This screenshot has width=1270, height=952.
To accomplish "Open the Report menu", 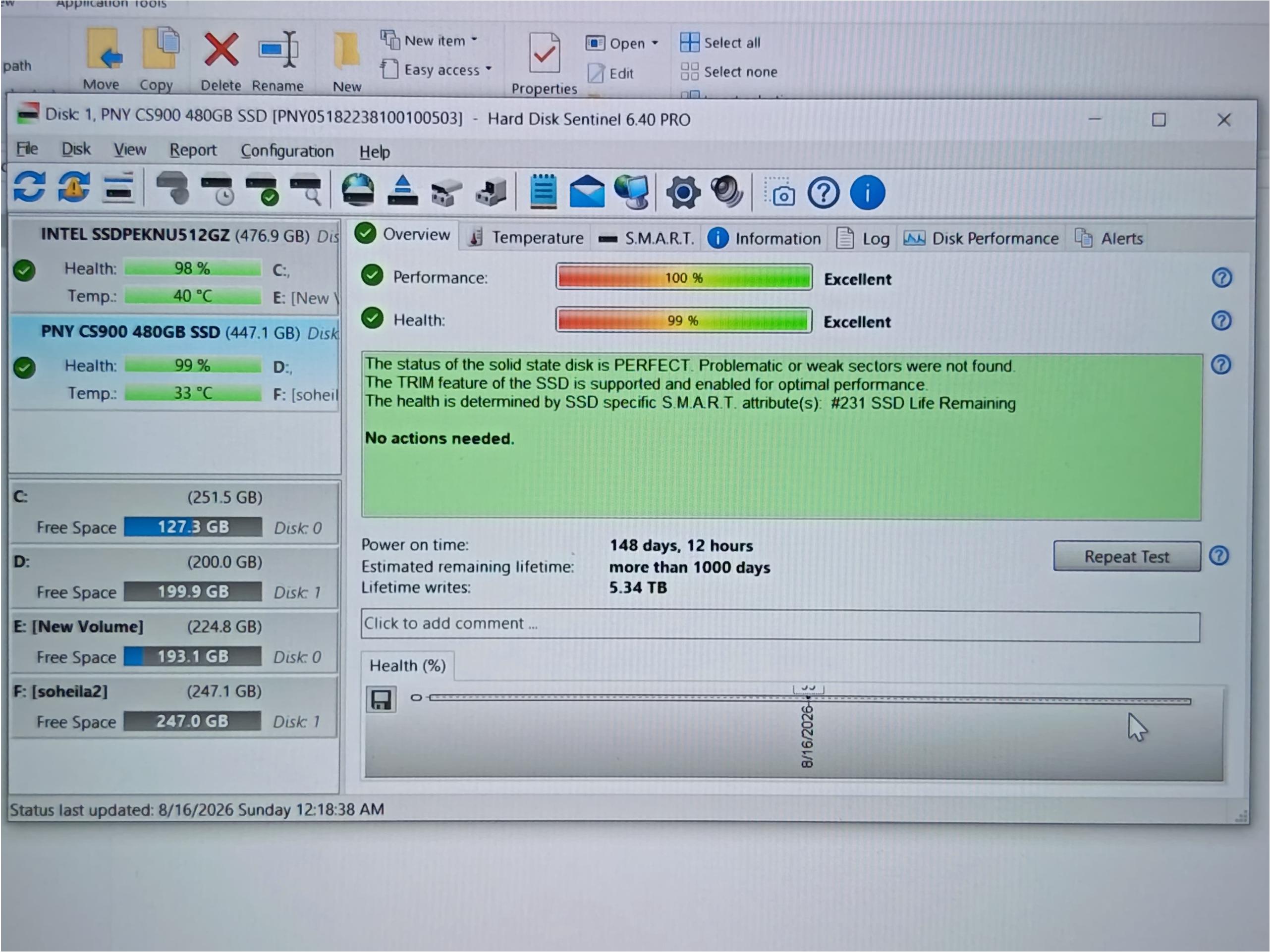I will pyautogui.click(x=193, y=151).
